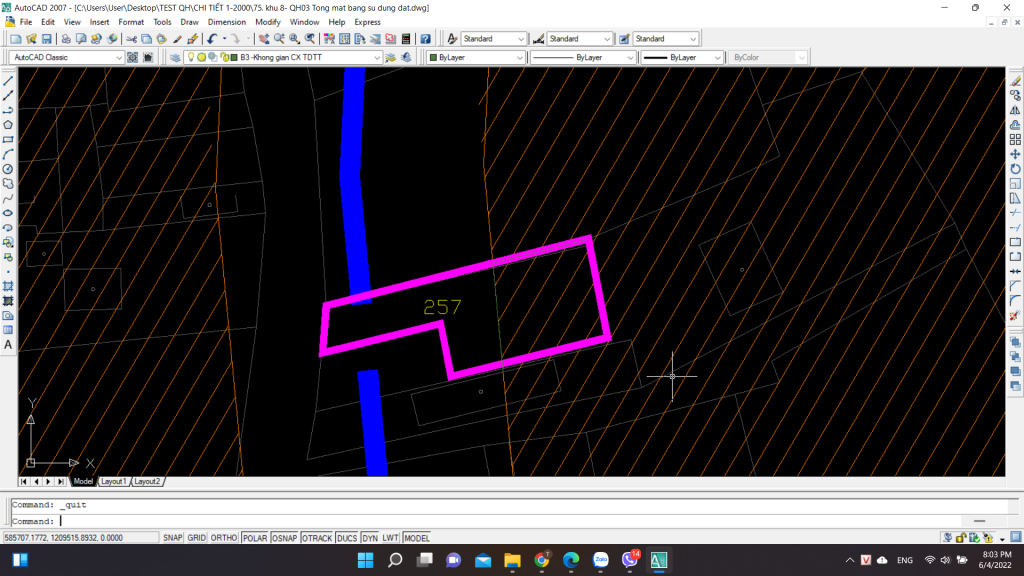Select the Polygon tool in Draw toolbar

8,125
